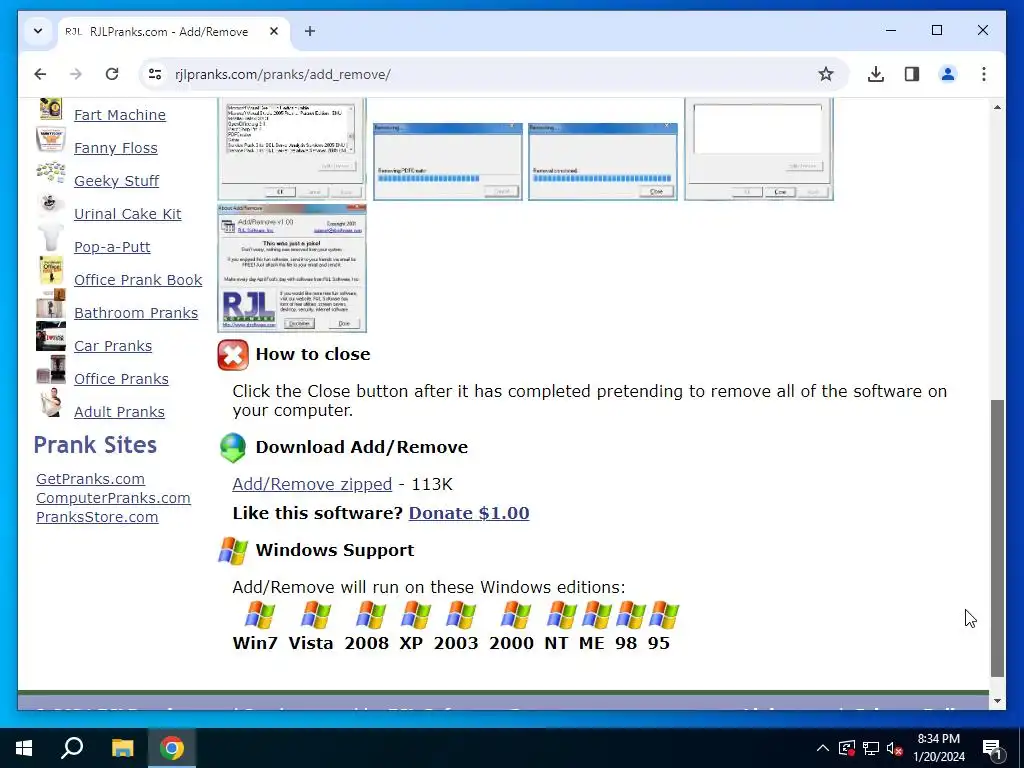This screenshot has width=1024, height=768.
Task: Open the ComputerPranks.com link
Action: (x=113, y=498)
